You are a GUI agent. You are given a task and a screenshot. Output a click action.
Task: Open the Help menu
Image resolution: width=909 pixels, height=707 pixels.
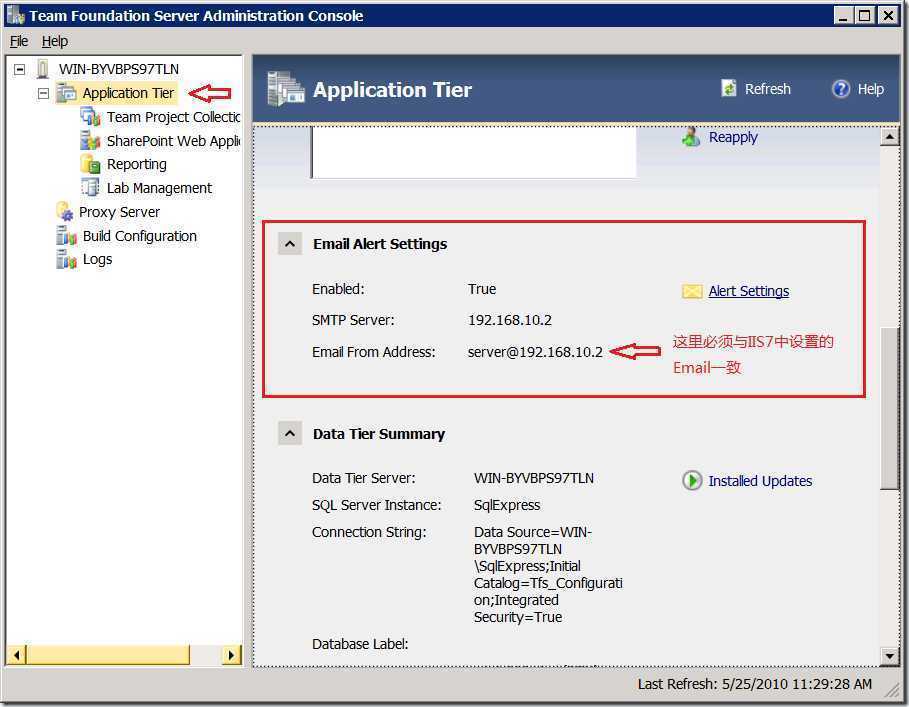point(54,41)
